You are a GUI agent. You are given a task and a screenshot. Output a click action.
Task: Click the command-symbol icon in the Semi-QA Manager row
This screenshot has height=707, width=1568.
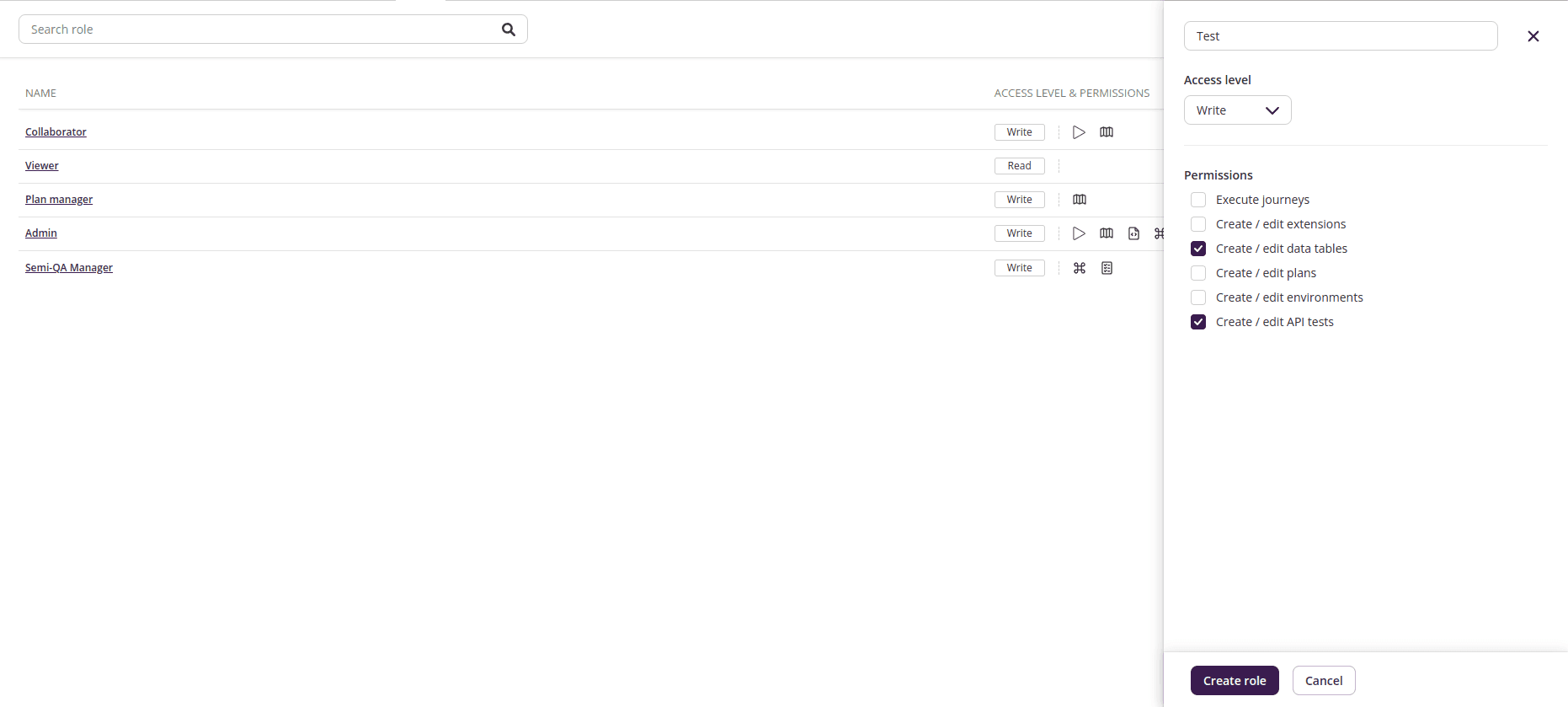coord(1080,268)
